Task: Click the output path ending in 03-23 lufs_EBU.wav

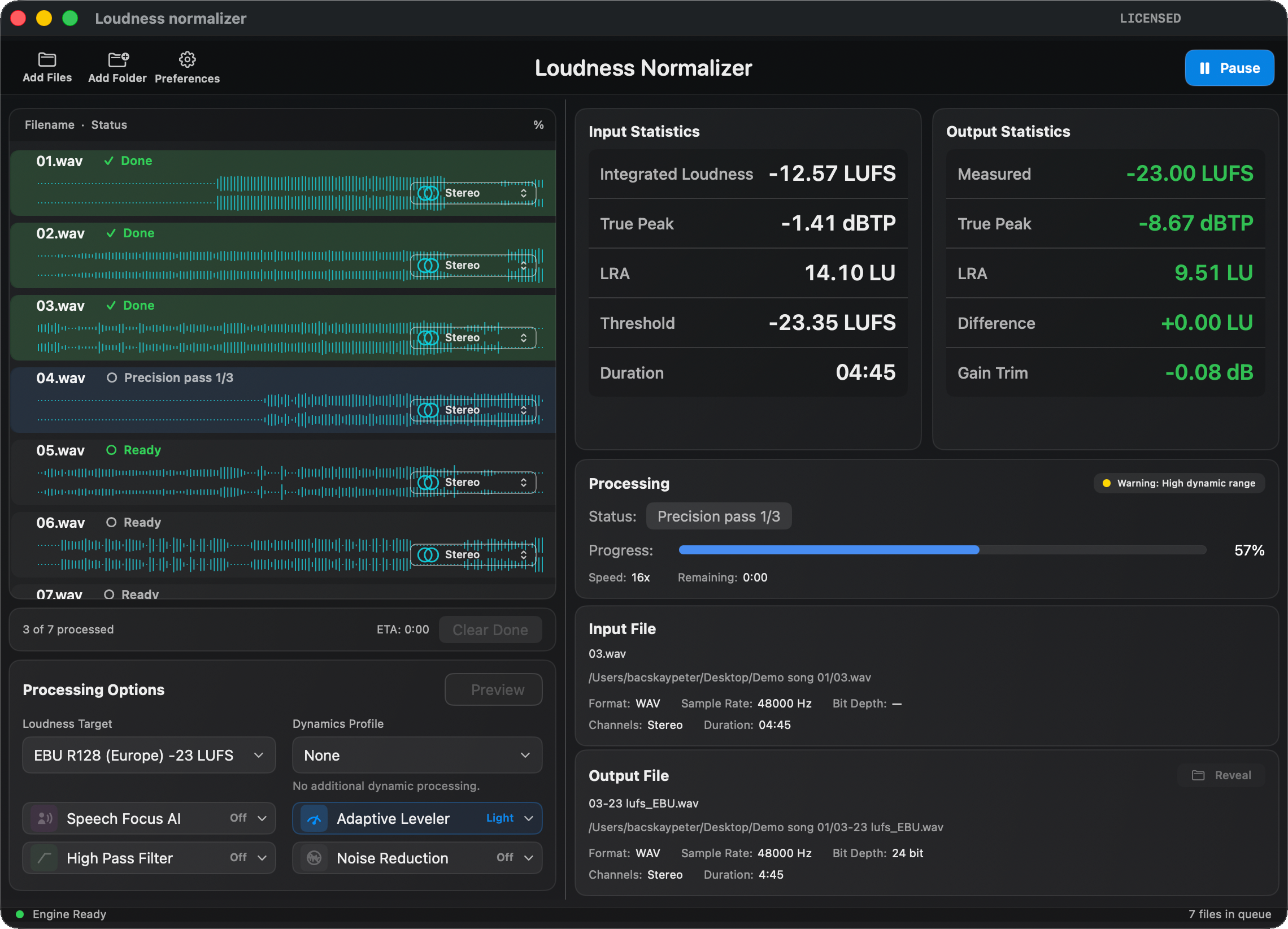Action: coord(765,827)
